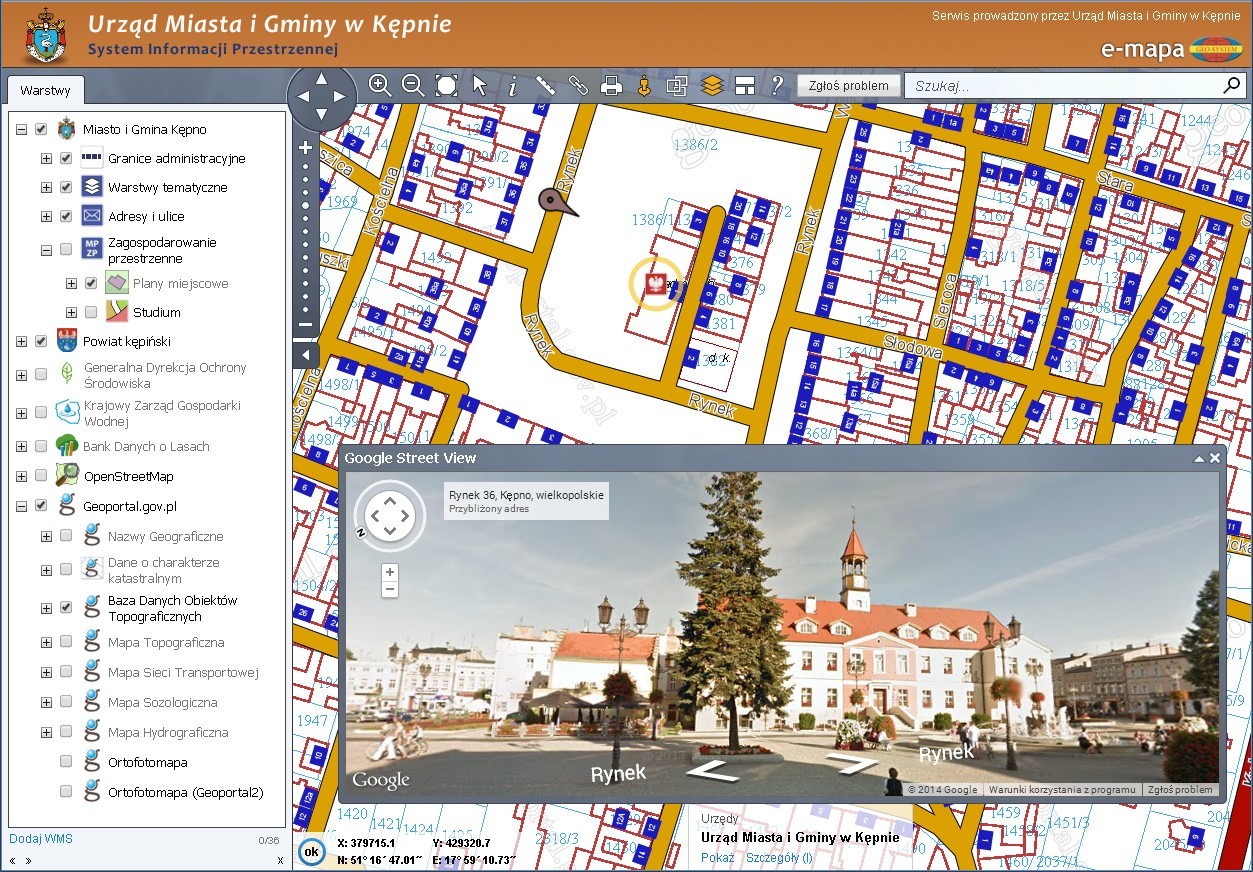Collapse the Geoportal.gov.pl node
1253x872 pixels.
[x=21, y=506]
